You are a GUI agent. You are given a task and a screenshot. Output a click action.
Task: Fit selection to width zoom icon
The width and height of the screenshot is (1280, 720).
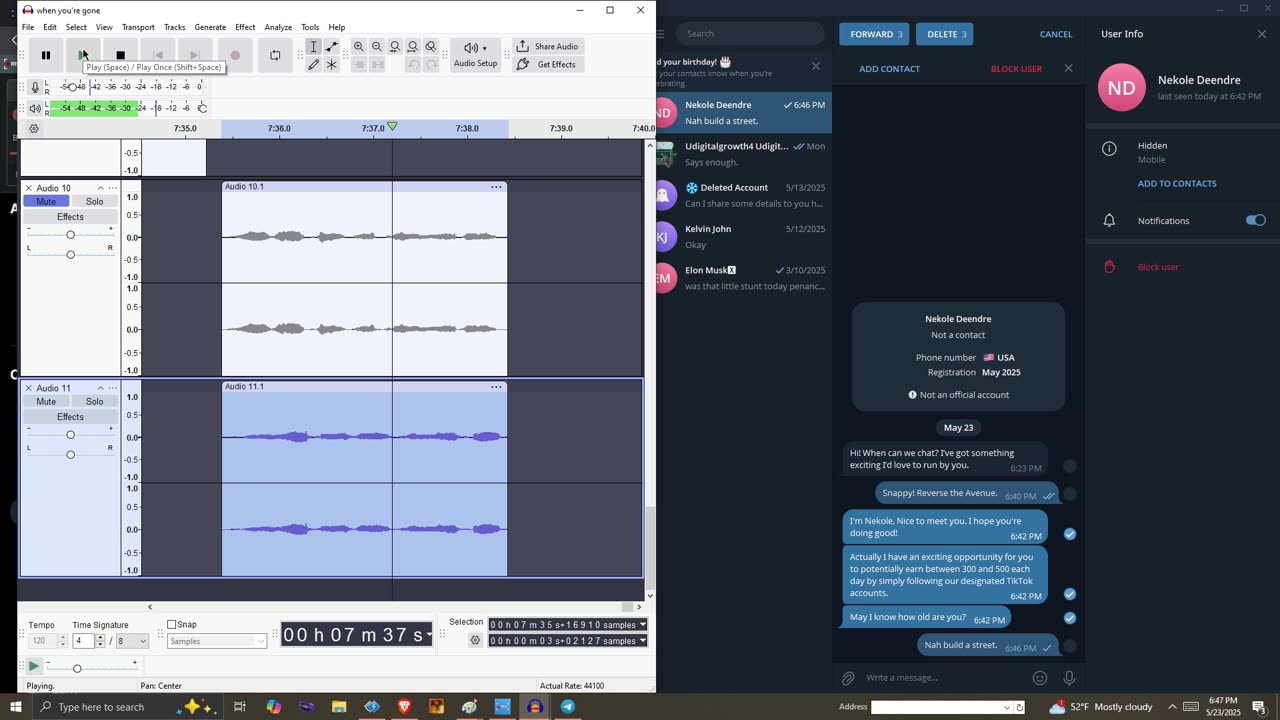pos(395,47)
